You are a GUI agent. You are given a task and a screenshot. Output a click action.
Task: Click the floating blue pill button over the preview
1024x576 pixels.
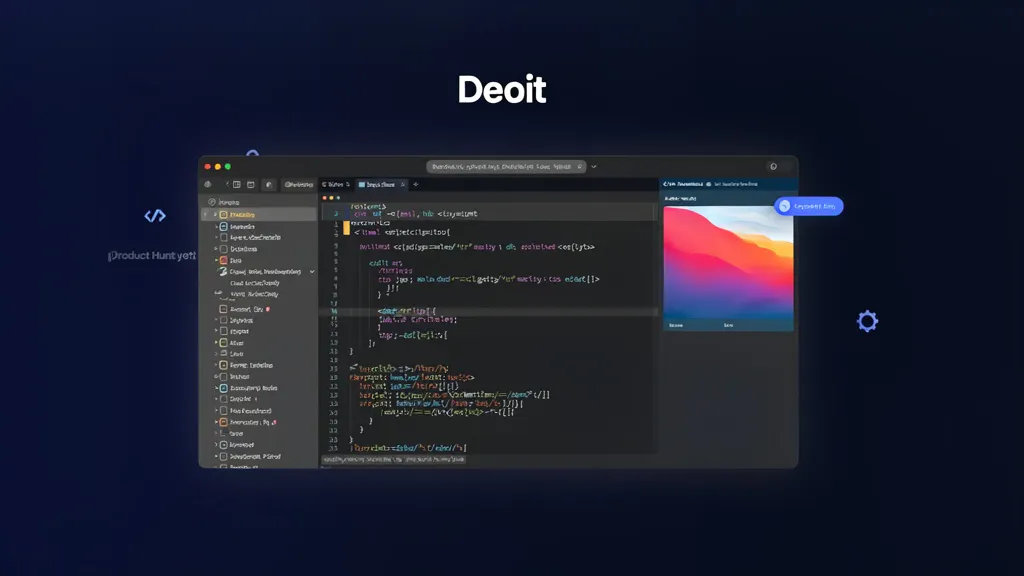pos(808,206)
